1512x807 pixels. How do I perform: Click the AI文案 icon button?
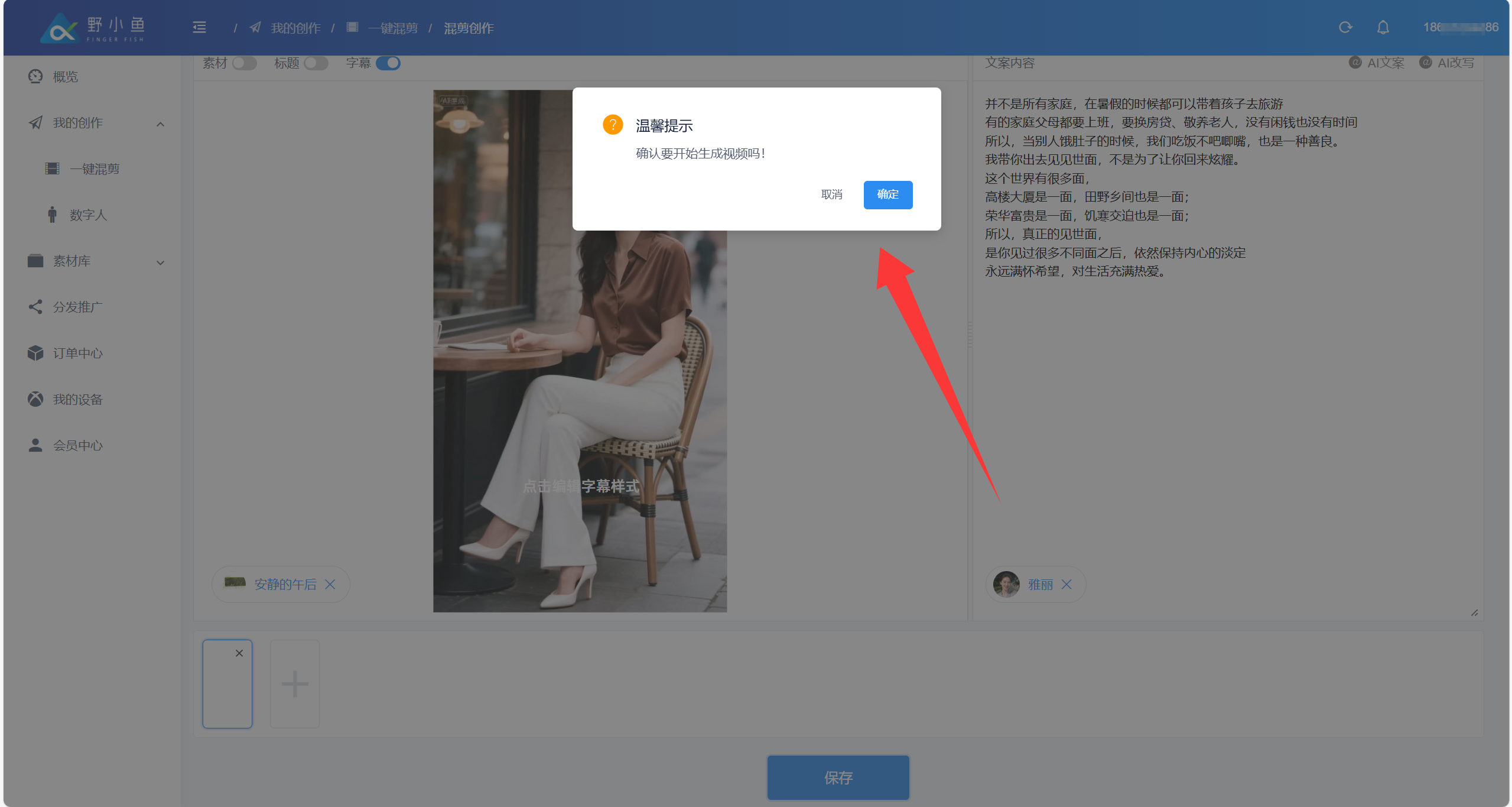[x=1377, y=63]
